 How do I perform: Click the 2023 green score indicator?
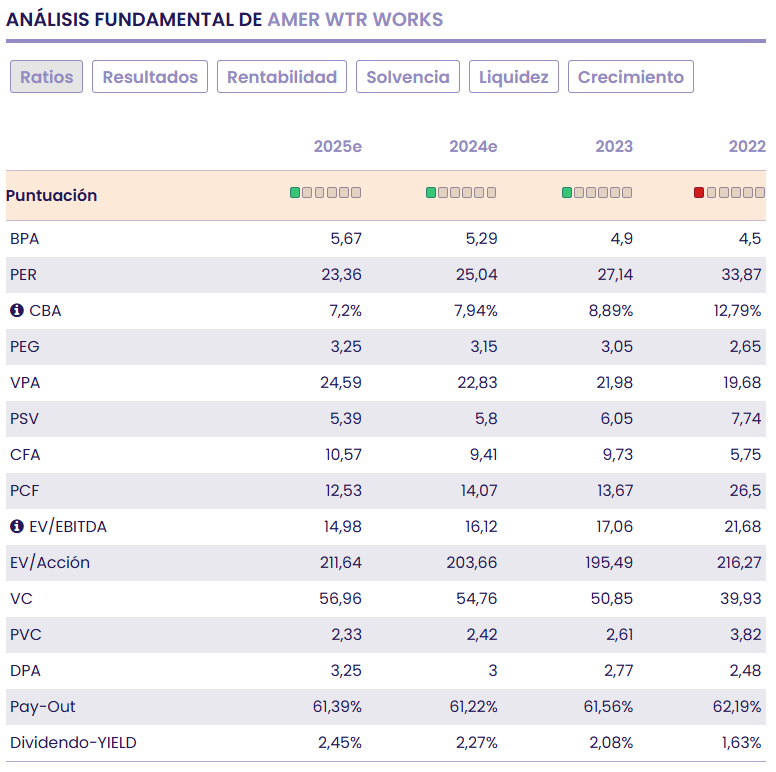[567, 192]
